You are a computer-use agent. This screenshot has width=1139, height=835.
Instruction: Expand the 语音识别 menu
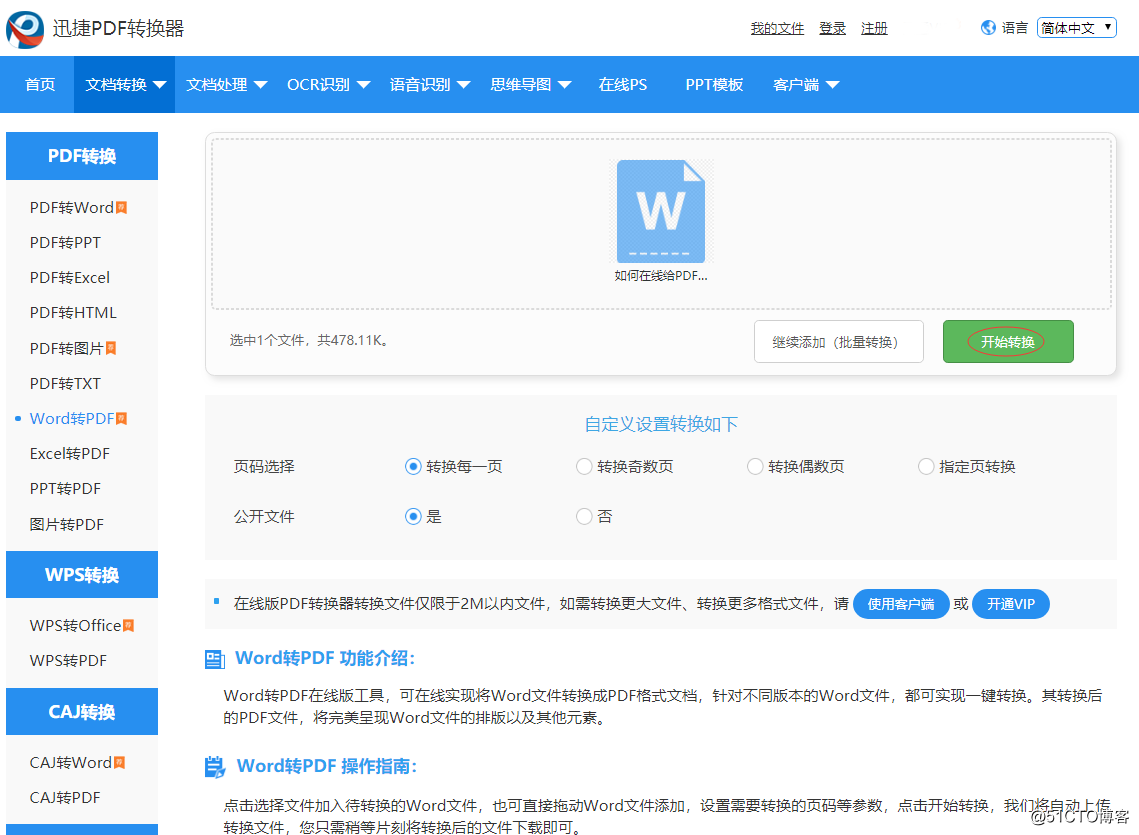tap(429, 84)
